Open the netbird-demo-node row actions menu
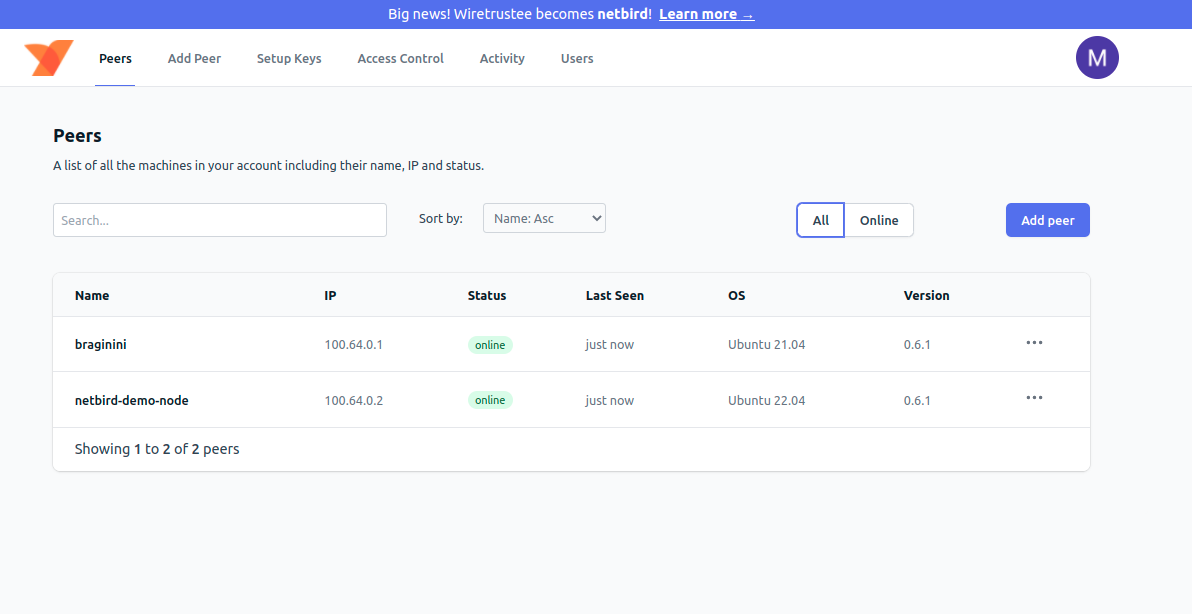The height and width of the screenshot is (614, 1192). click(1034, 398)
